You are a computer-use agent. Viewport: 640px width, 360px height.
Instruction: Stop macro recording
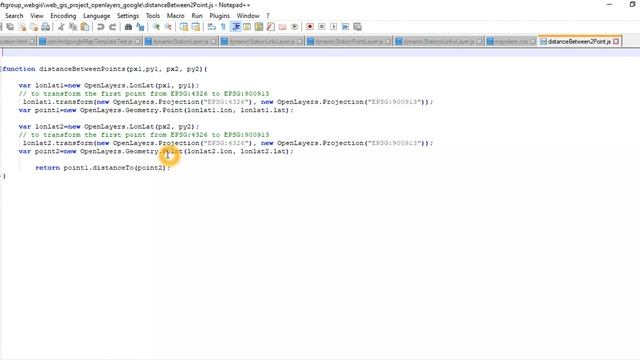tap(322, 27)
